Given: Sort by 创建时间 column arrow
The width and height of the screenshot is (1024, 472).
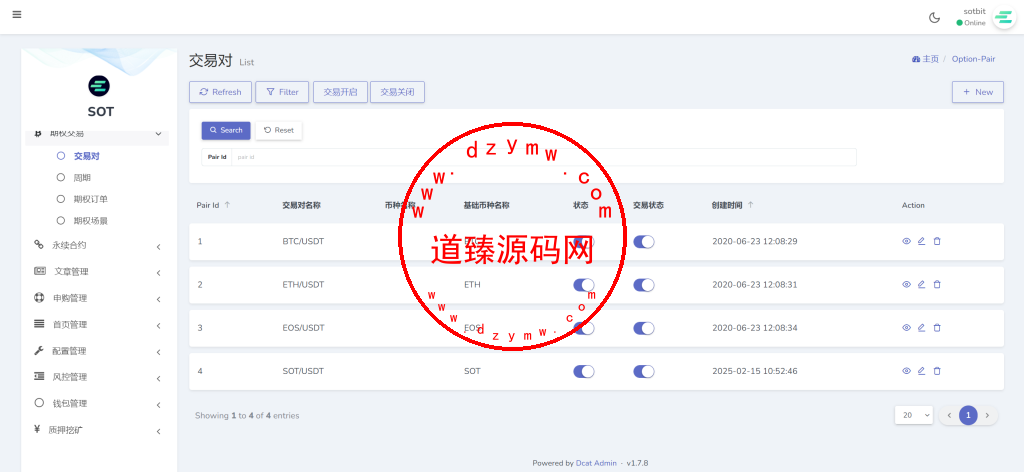Looking at the screenshot, I should 750,204.
